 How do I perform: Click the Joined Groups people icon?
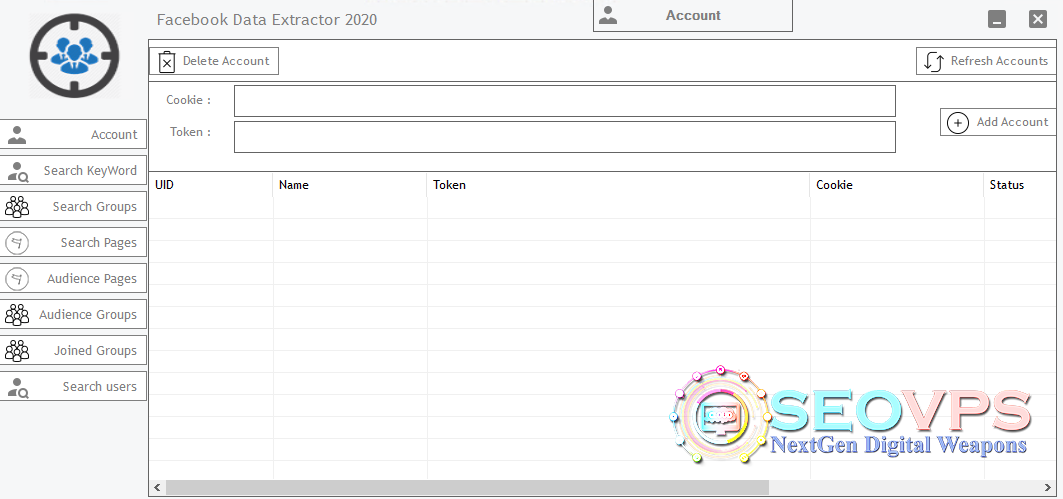click(x=17, y=351)
